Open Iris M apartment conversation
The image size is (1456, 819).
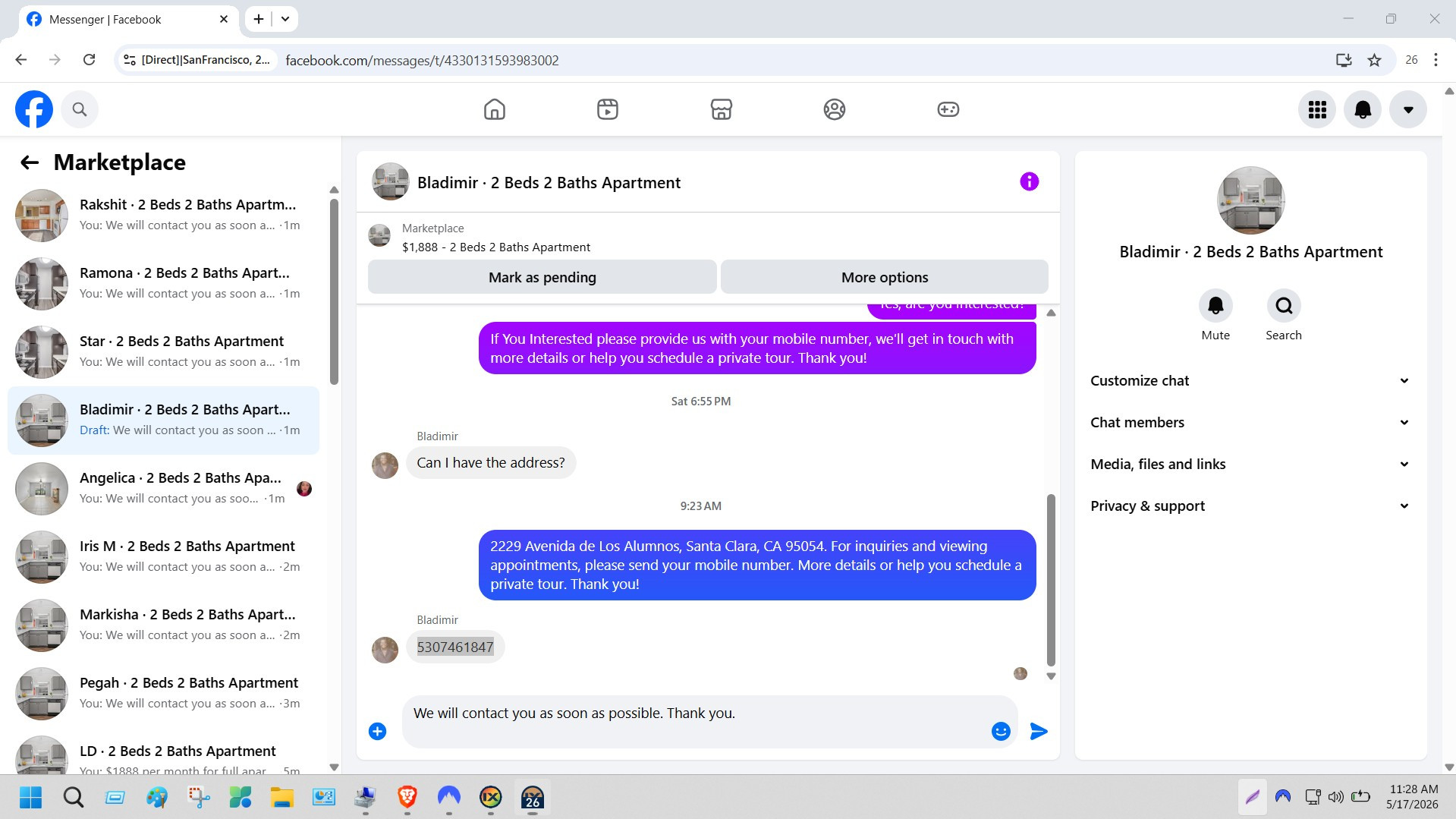pyautogui.click(x=163, y=557)
